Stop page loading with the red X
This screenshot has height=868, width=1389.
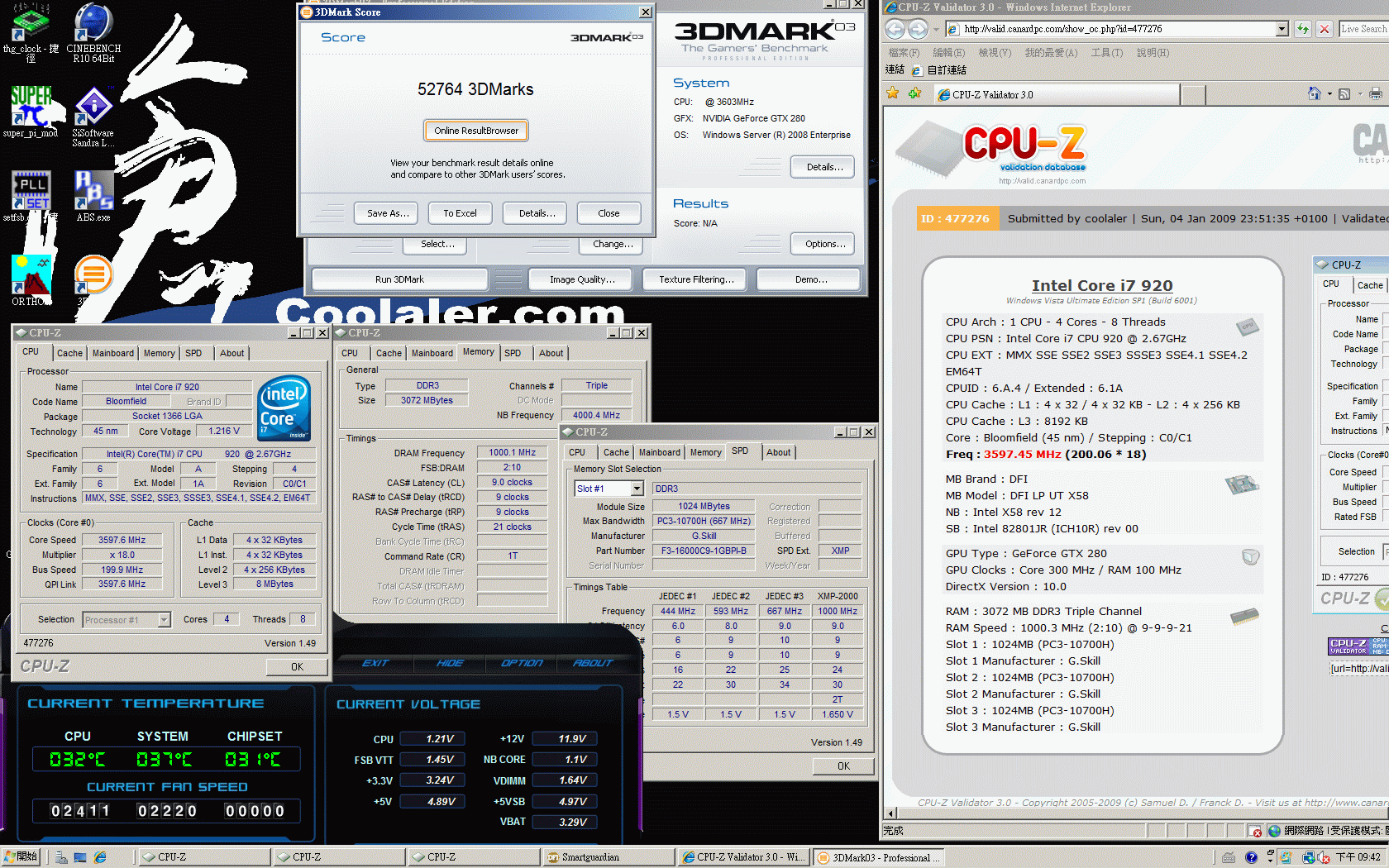click(1325, 29)
